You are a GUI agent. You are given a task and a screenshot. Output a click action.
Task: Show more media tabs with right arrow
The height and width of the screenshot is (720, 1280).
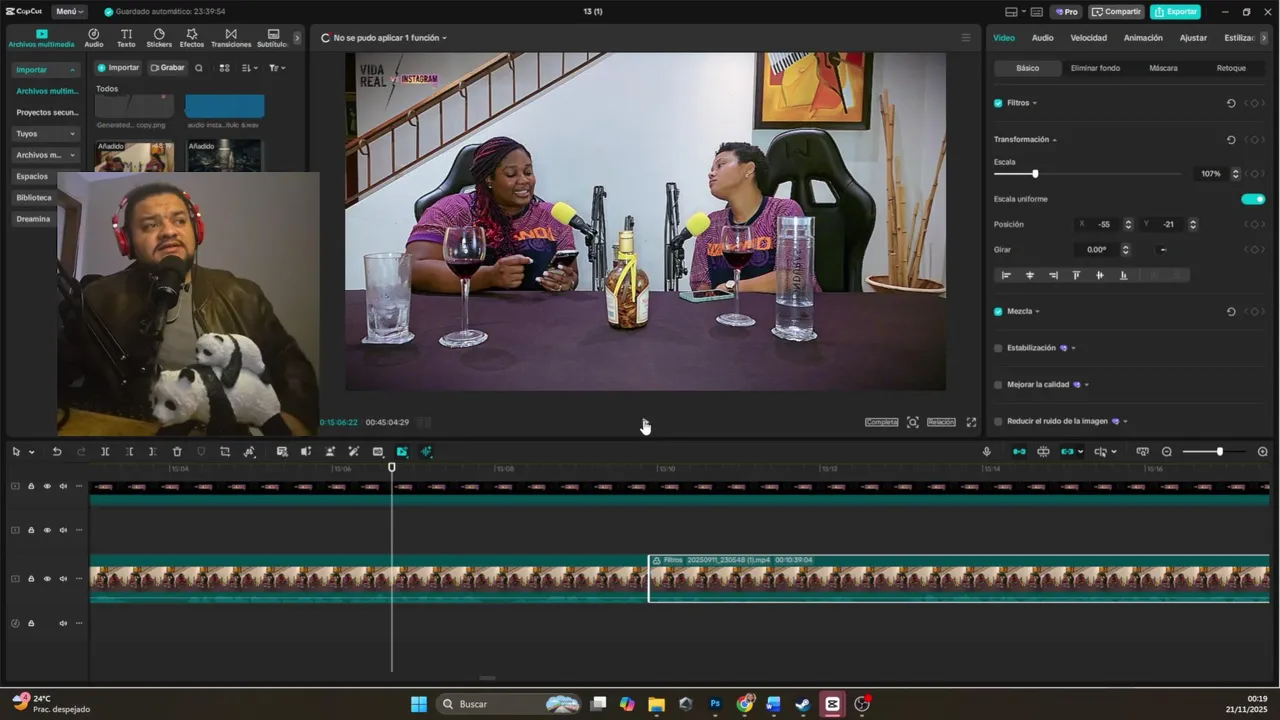[297, 38]
